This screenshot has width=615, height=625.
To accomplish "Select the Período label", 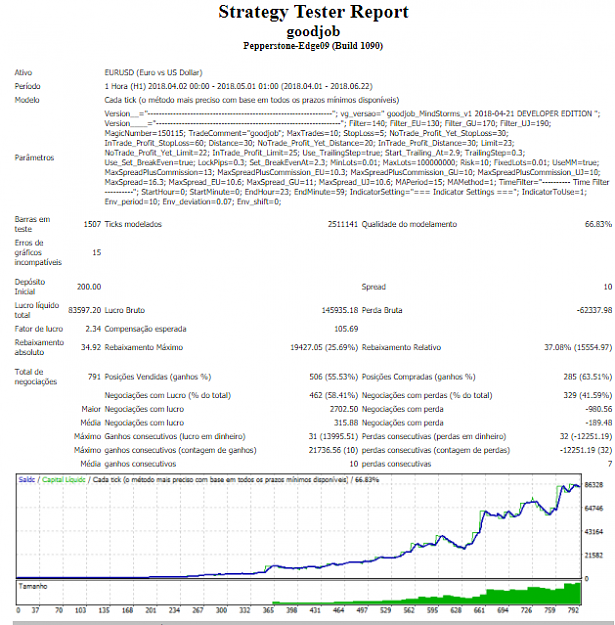I will tap(28, 86).
